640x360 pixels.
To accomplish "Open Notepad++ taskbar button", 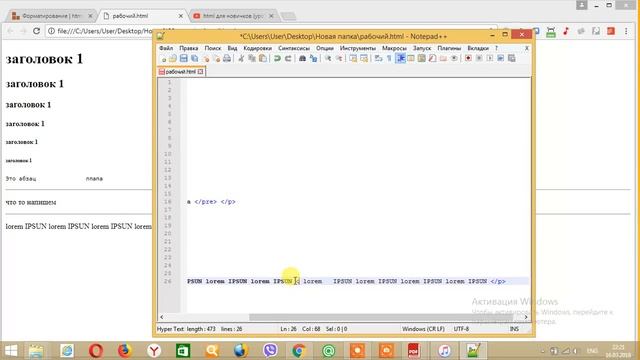I will [473, 351].
